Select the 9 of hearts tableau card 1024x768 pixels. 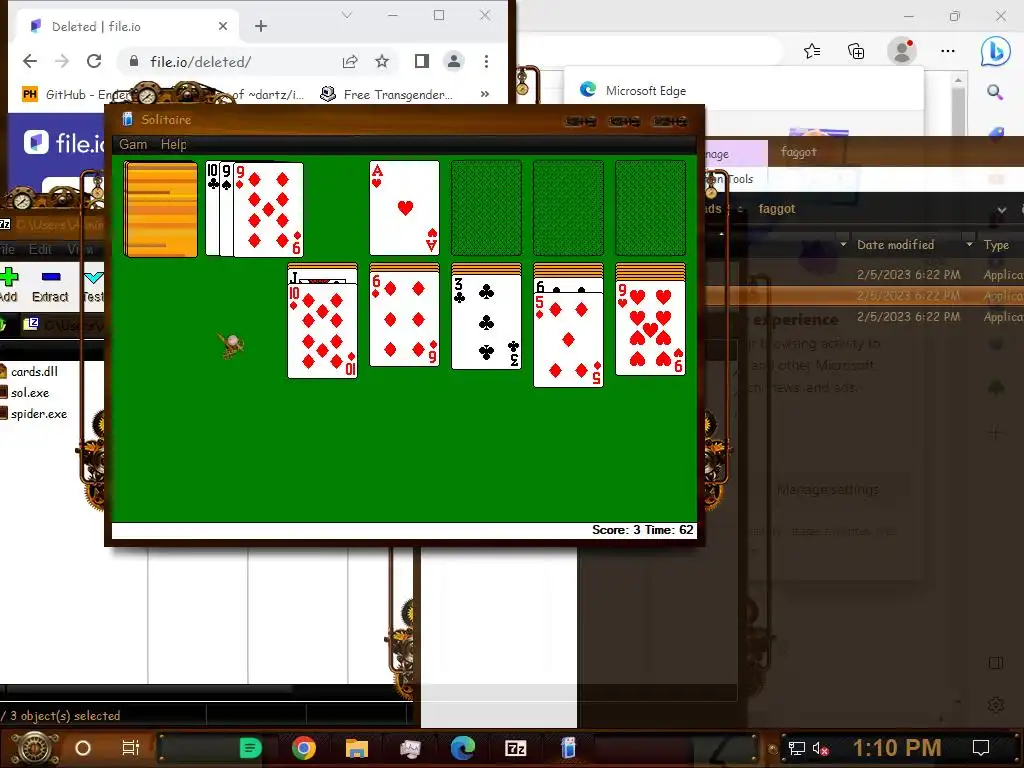(x=651, y=328)
